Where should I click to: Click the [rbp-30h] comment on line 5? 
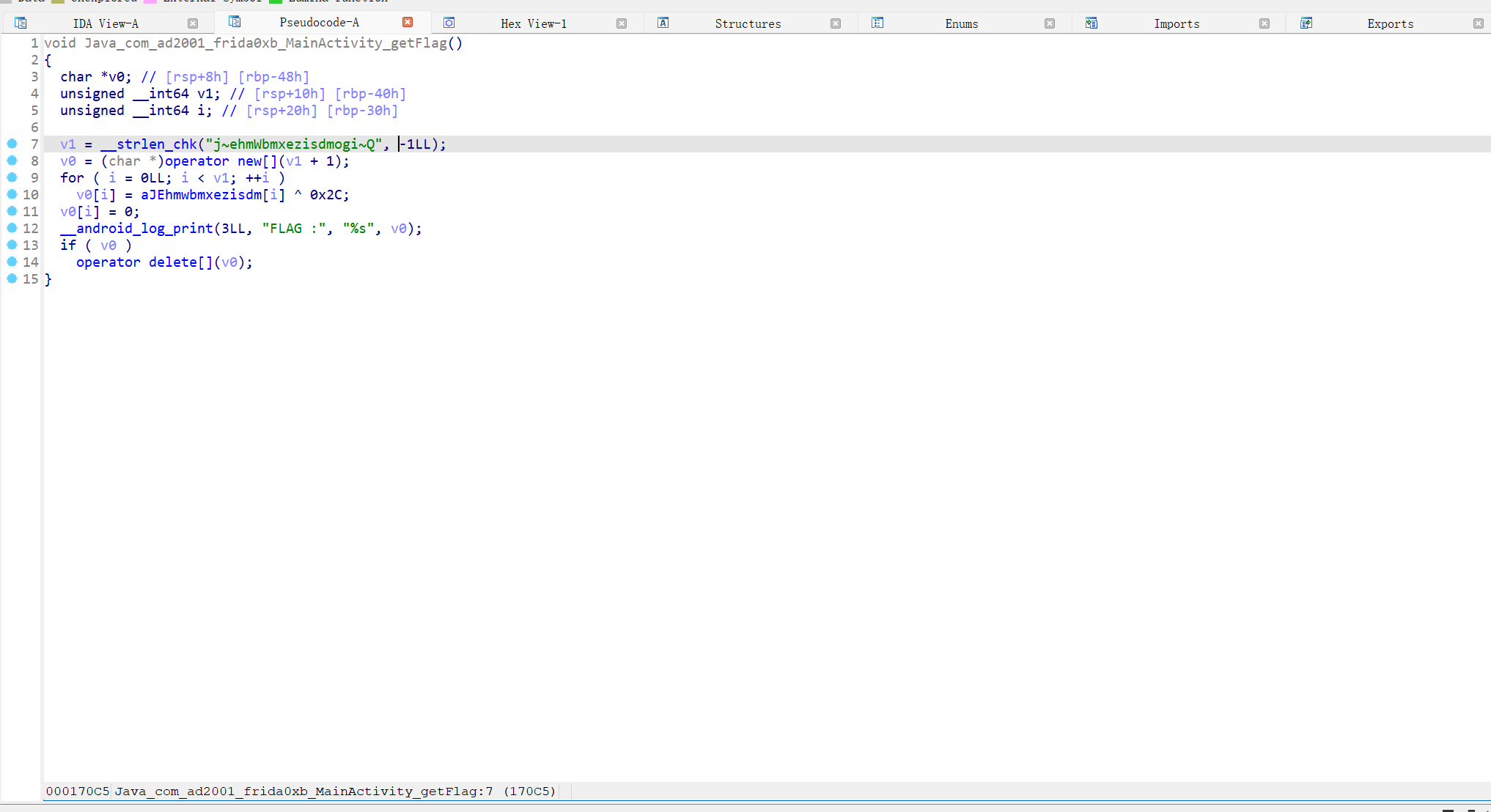pos(362,111)
